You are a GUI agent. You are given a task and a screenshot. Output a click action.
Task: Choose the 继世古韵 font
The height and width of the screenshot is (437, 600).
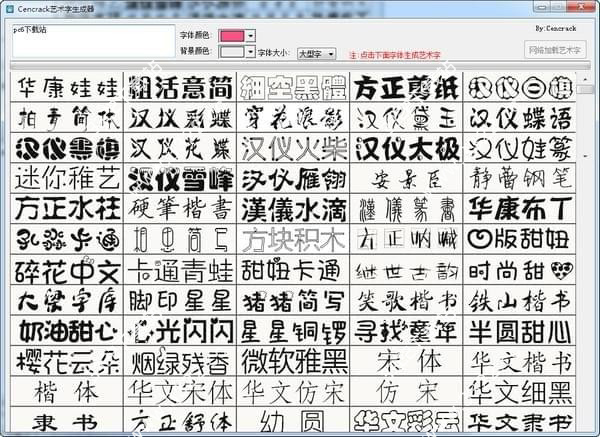click(406, 270)
